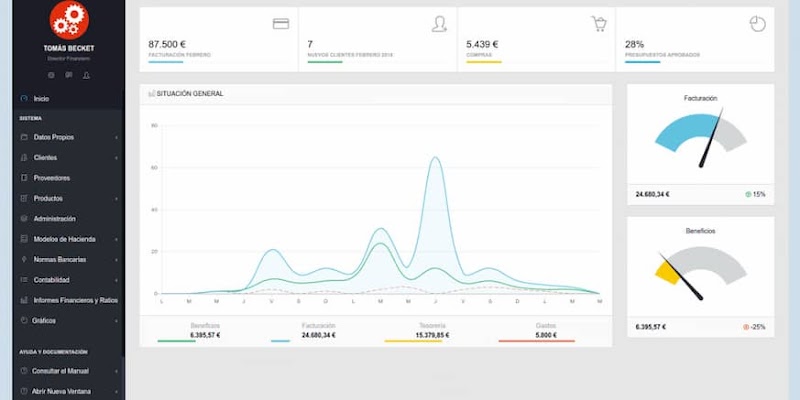Click the message icon under the user name
Viewport: 800px width, 400px height.
(x=69, y=75)
